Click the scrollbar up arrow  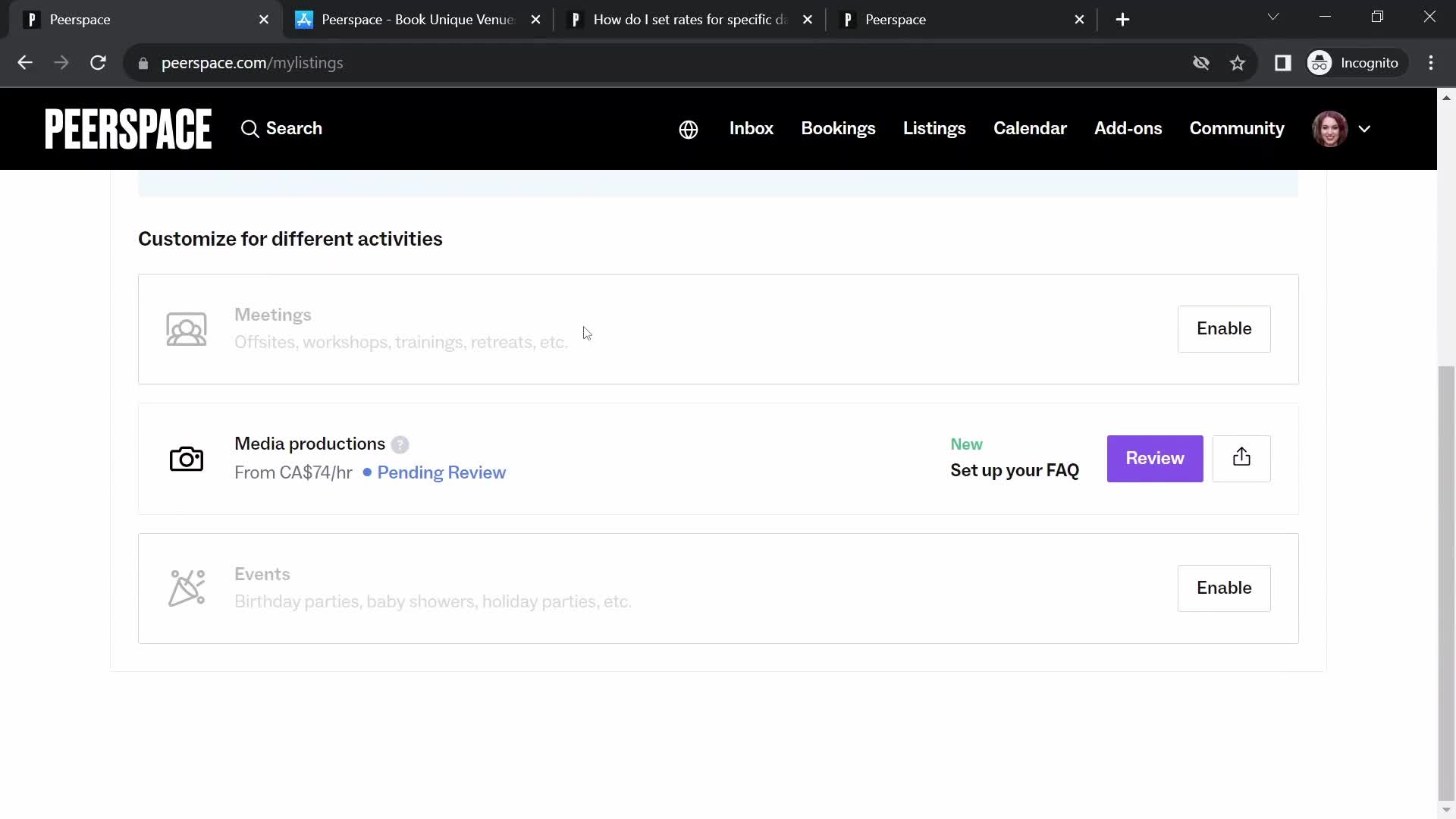coord(1446,97)
